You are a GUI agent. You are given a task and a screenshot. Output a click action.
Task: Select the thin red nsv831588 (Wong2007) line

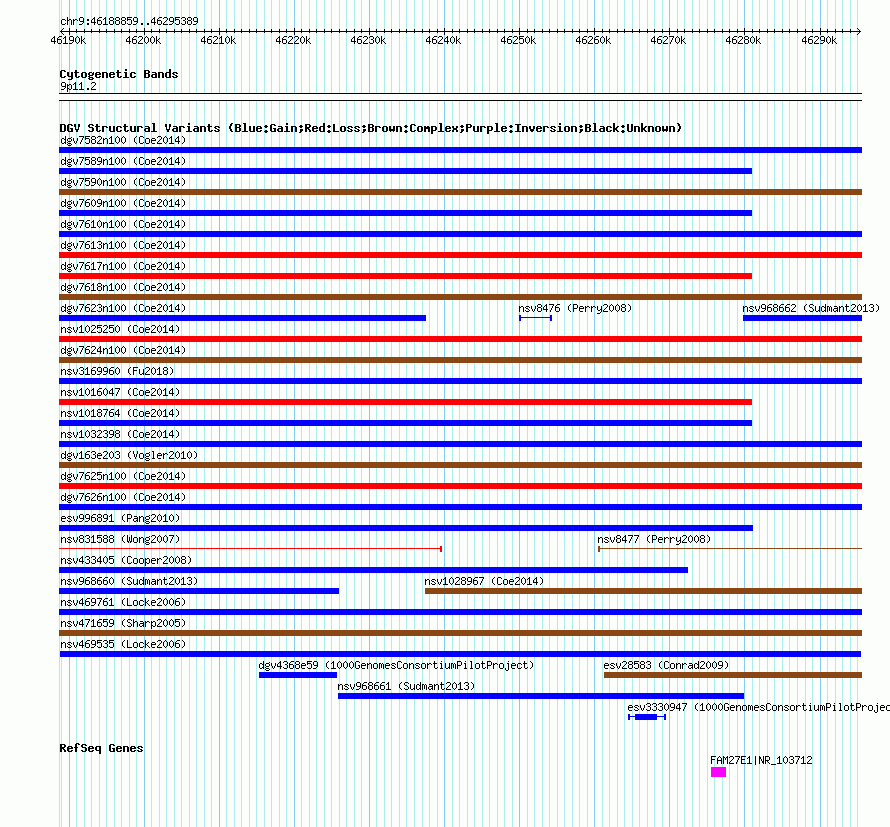[x=251, y=549]
